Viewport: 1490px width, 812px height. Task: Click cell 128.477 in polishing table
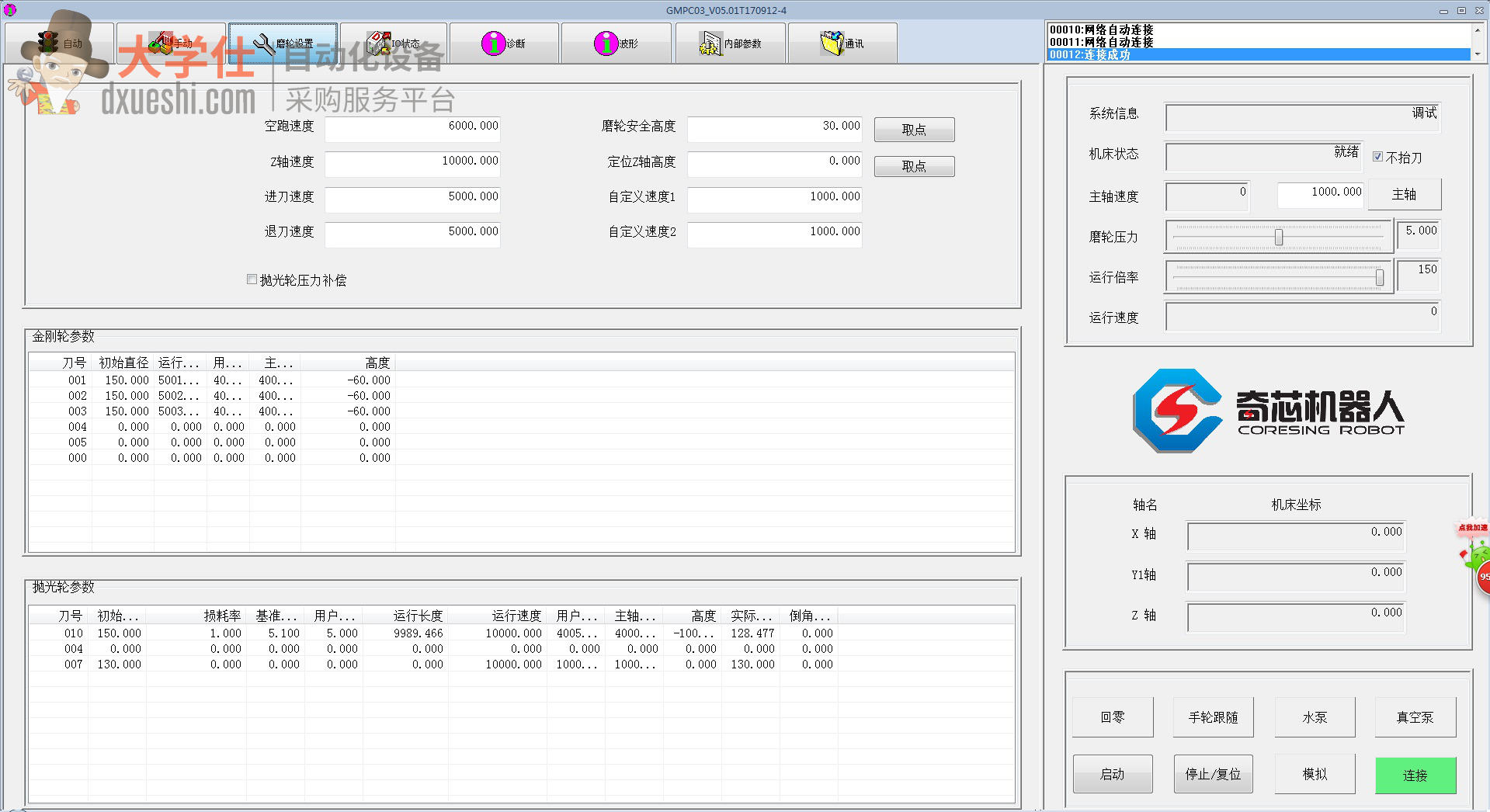tap(752, 633)
